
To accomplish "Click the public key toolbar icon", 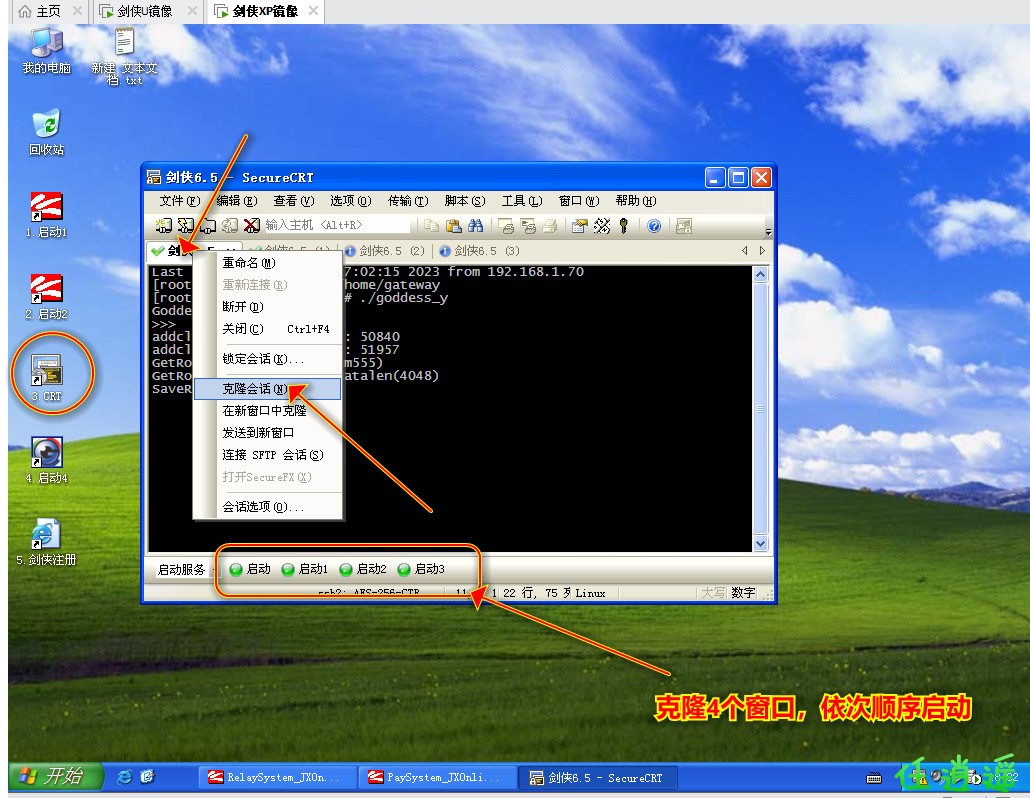I will point(624,226).
